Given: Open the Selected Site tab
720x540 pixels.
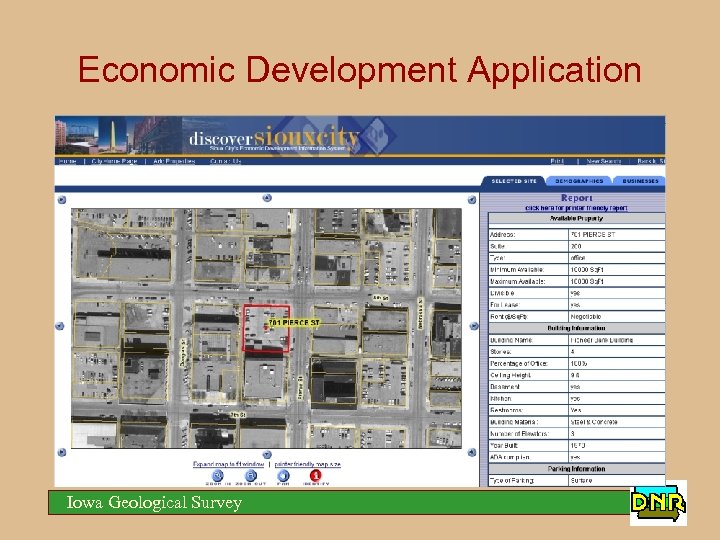Looking at the screenshot, I should point(514,181).
